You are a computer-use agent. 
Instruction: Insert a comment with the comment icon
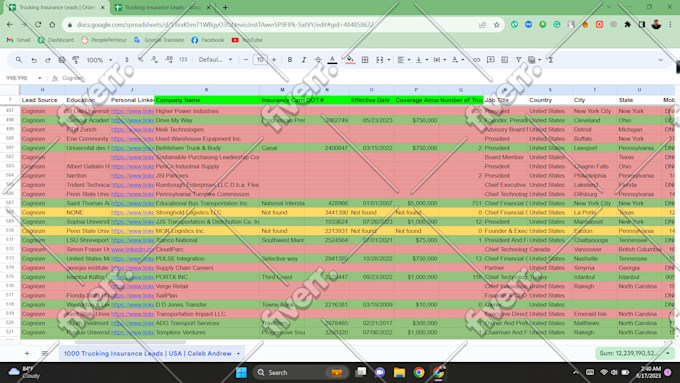pos(490,60)
